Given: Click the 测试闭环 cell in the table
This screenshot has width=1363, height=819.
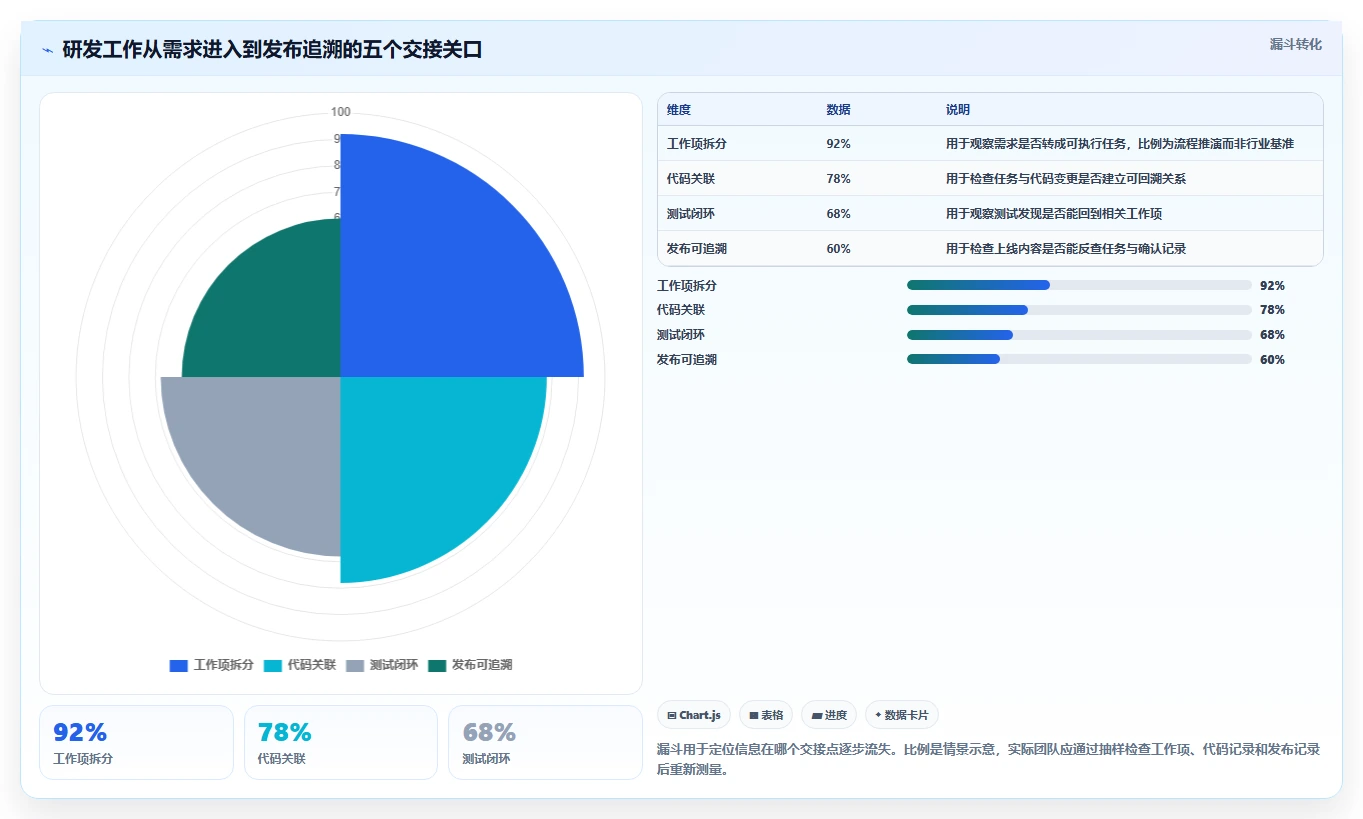Looking at the screenshot, I should pos(691,214).
